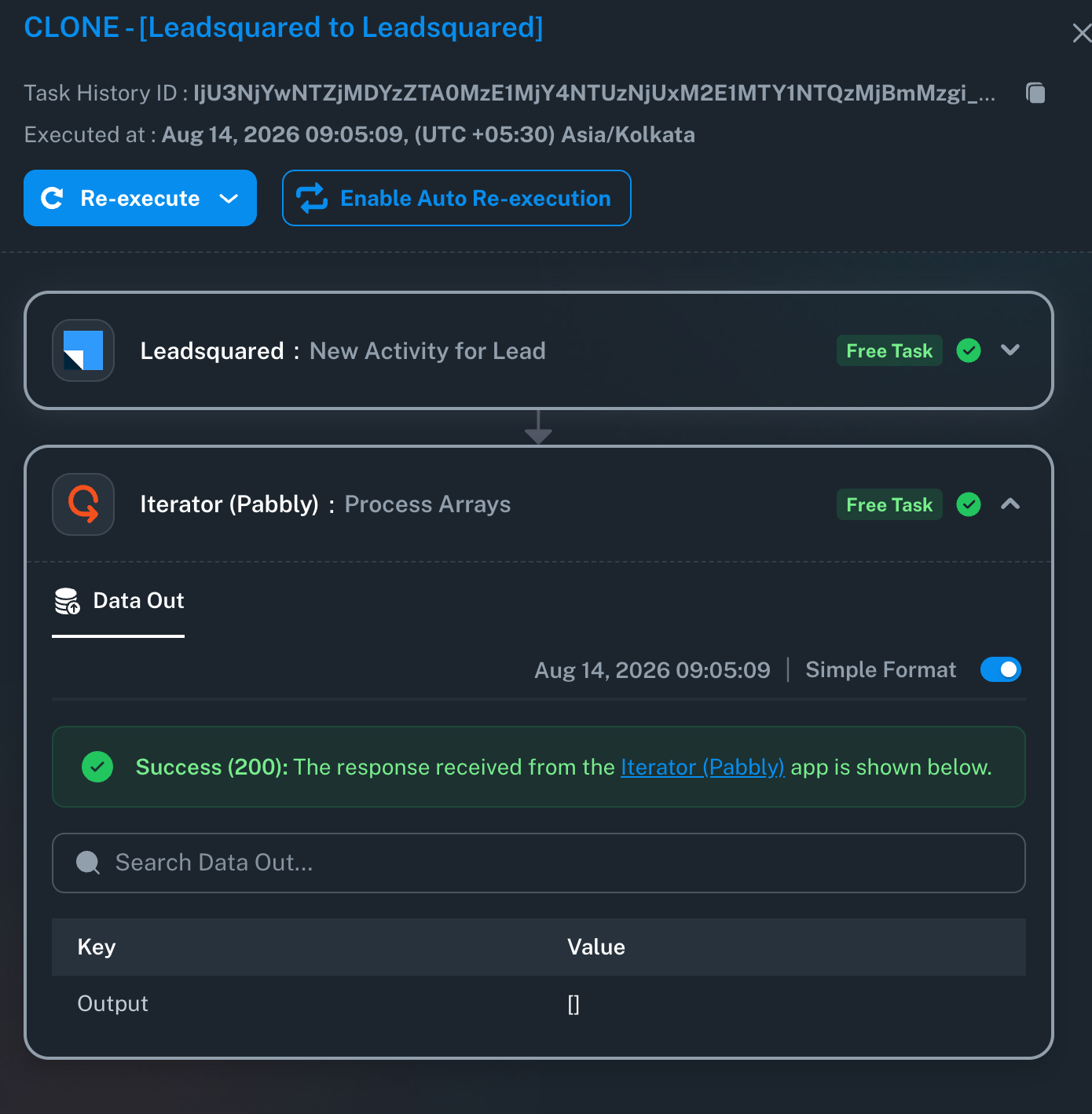The height and width of the screenshot is (1114, 1092).
Task: Focus the Search Data Out field
Action: pyautogui.click(x=539, y=863)
